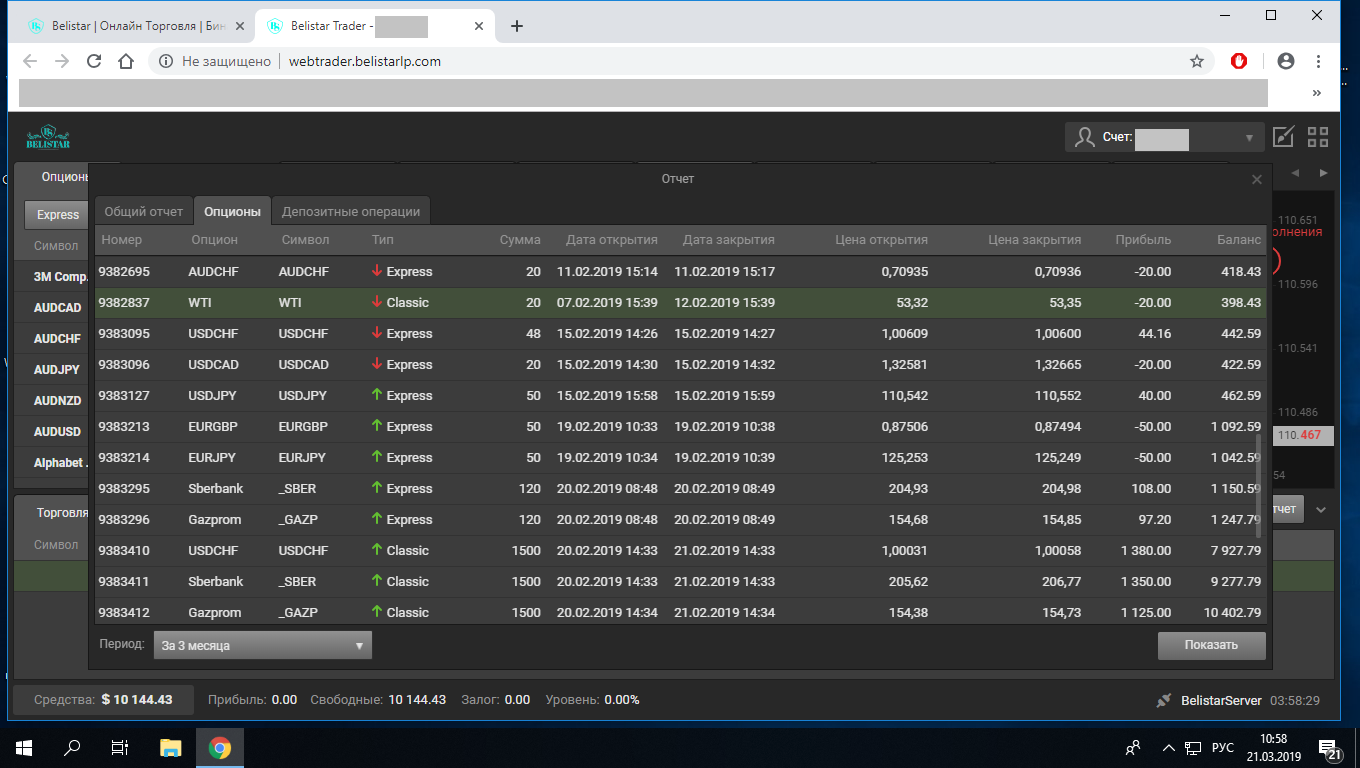Open File Explorer from taskbar
This screenshot has height=768, width=1360.
pyautogui.click(x=171, y=747)
